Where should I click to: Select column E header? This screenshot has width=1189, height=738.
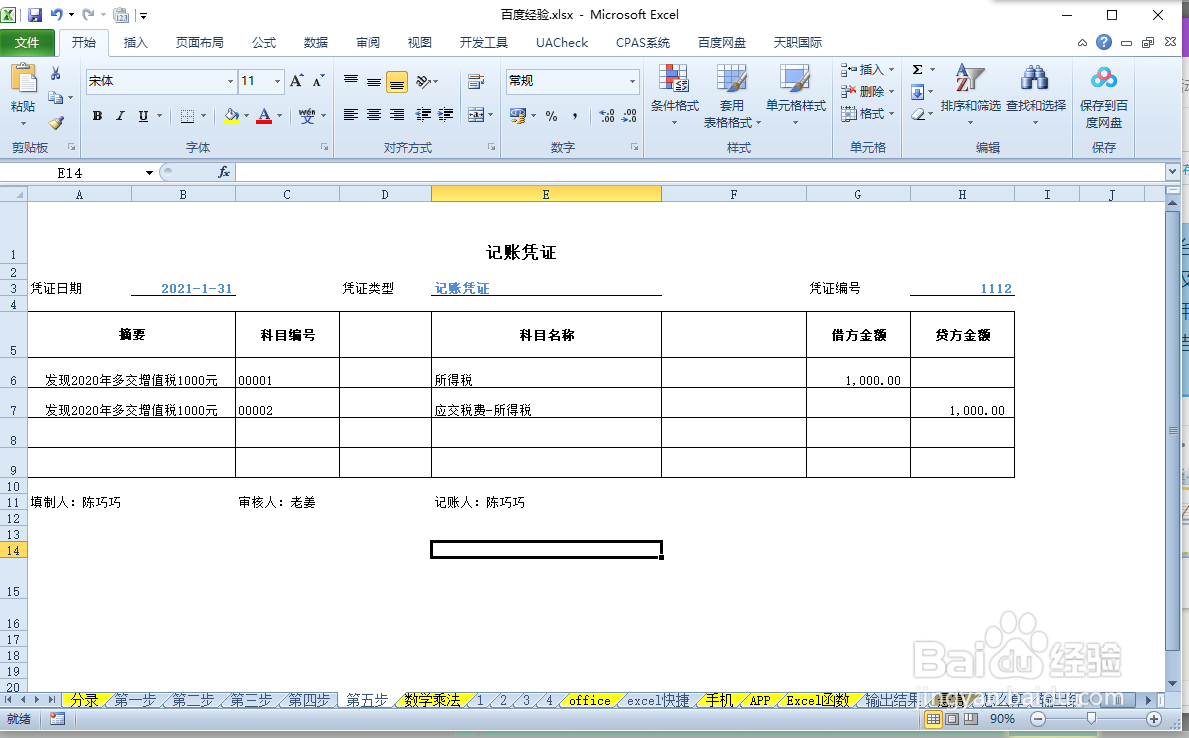tap(546, 195)
